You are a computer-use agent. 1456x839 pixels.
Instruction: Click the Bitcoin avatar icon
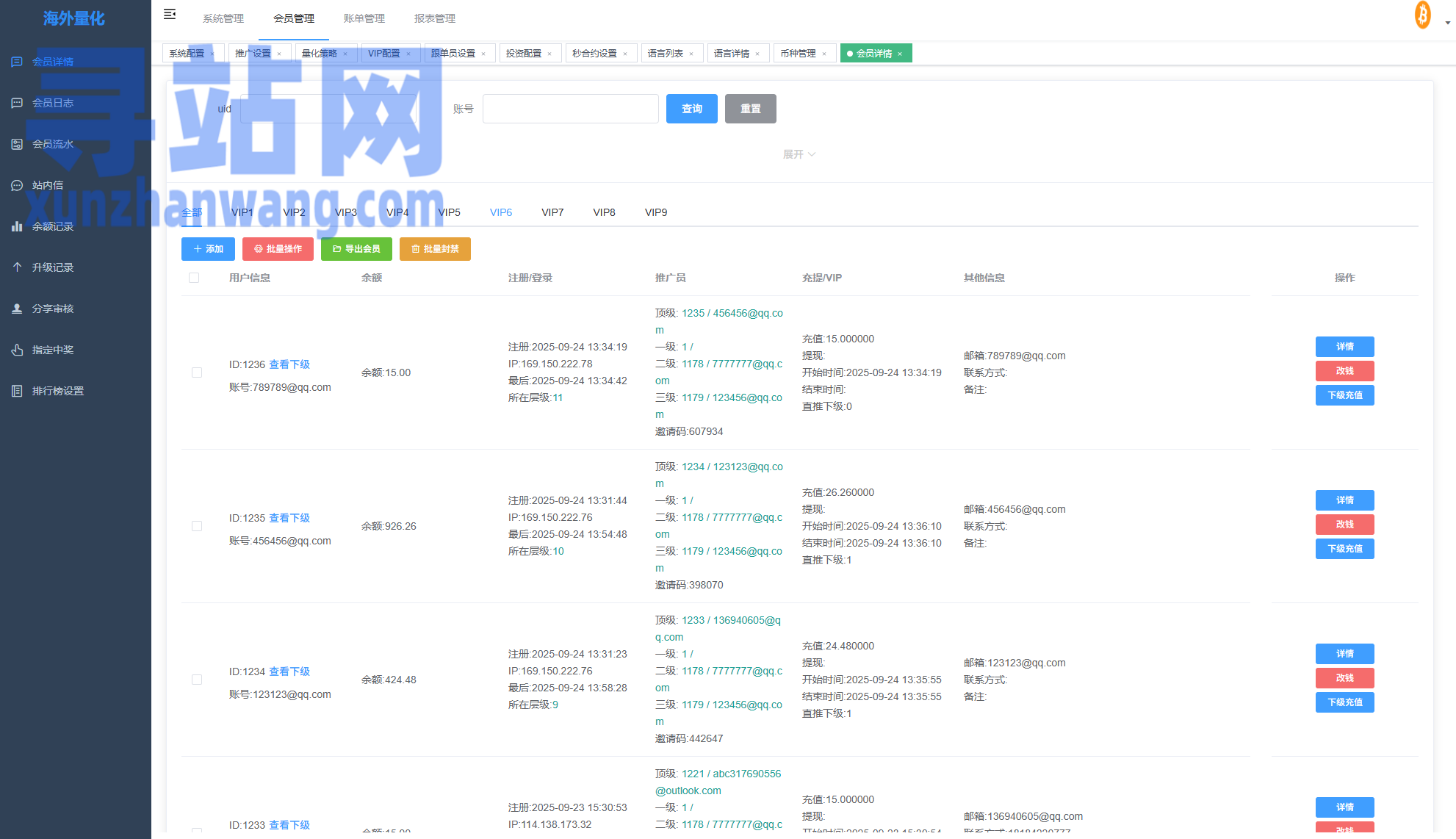tap(1422, 15)
